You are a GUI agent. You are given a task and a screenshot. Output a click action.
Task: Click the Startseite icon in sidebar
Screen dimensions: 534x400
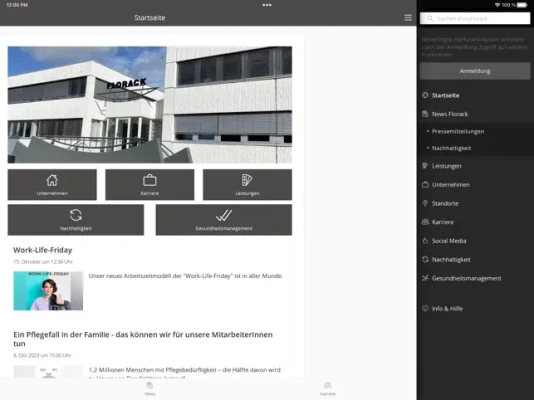[x=425, y=95]
